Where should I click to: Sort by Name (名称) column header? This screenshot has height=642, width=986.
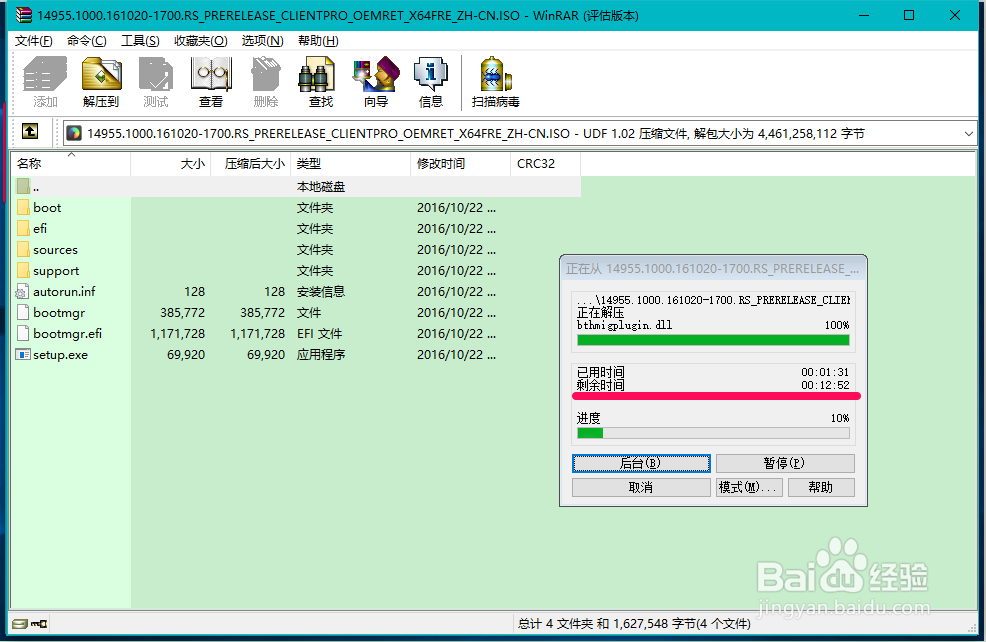click(x=70, y=163)
